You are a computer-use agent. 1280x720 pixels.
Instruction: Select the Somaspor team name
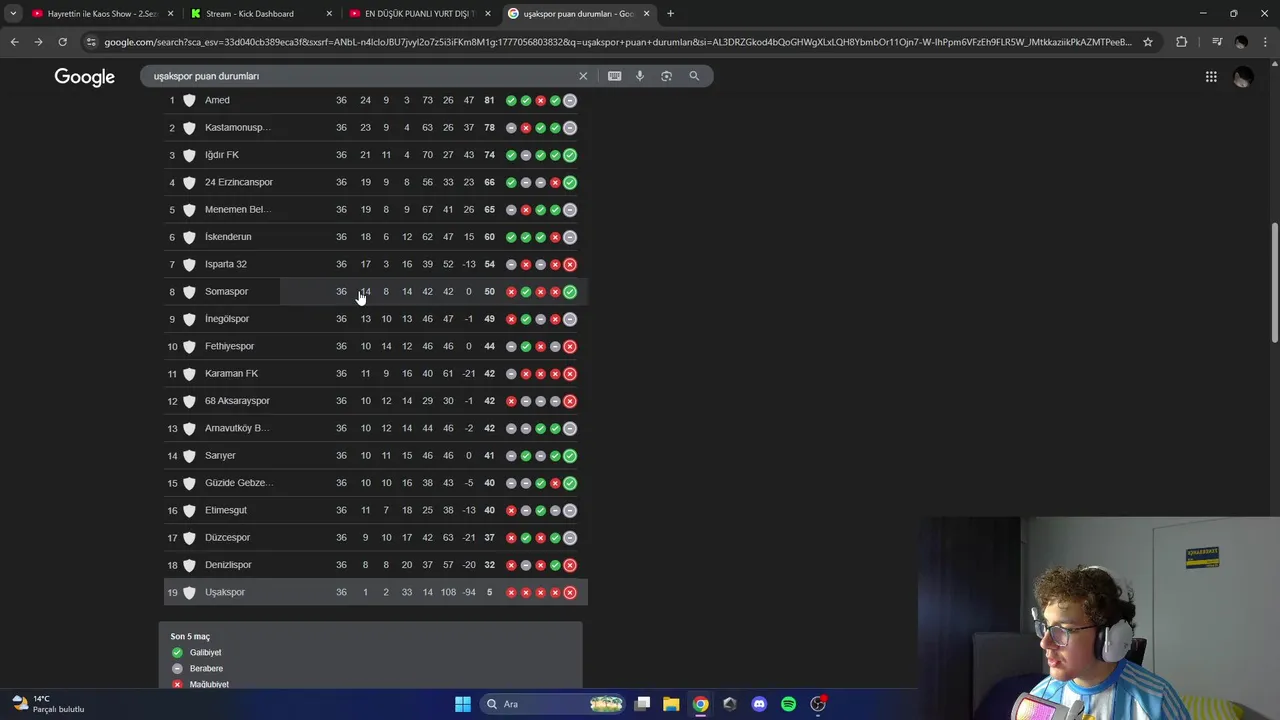click(x=226, y=292)
